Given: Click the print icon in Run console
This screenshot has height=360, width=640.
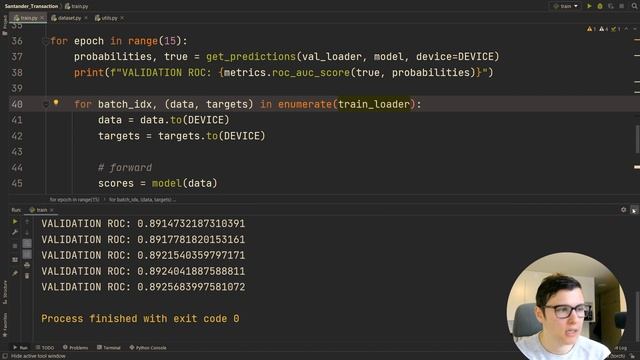Looking at the screenshot, I should tap(27, 265).
